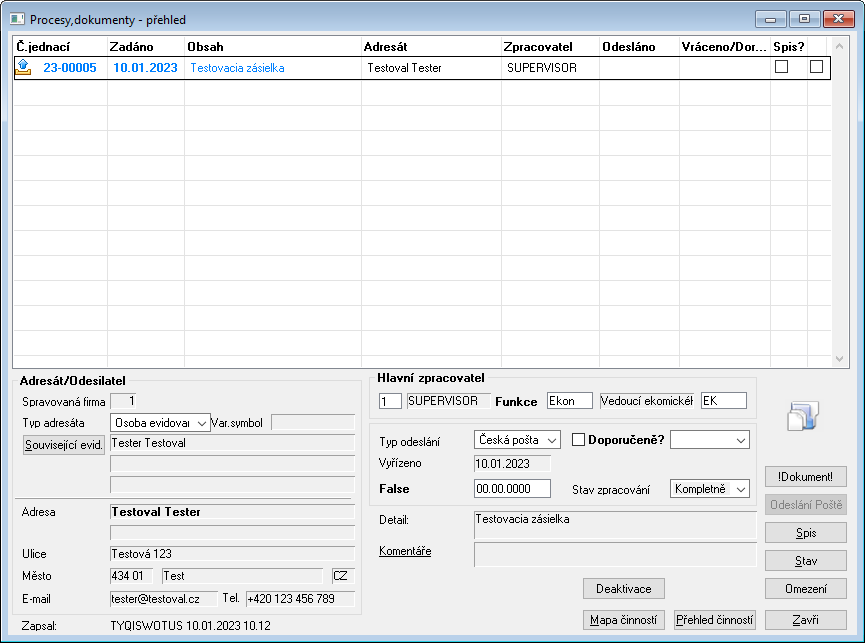Open the Typ adresáta dropdown
865x643 pixels.
click(x=161, y=423)
